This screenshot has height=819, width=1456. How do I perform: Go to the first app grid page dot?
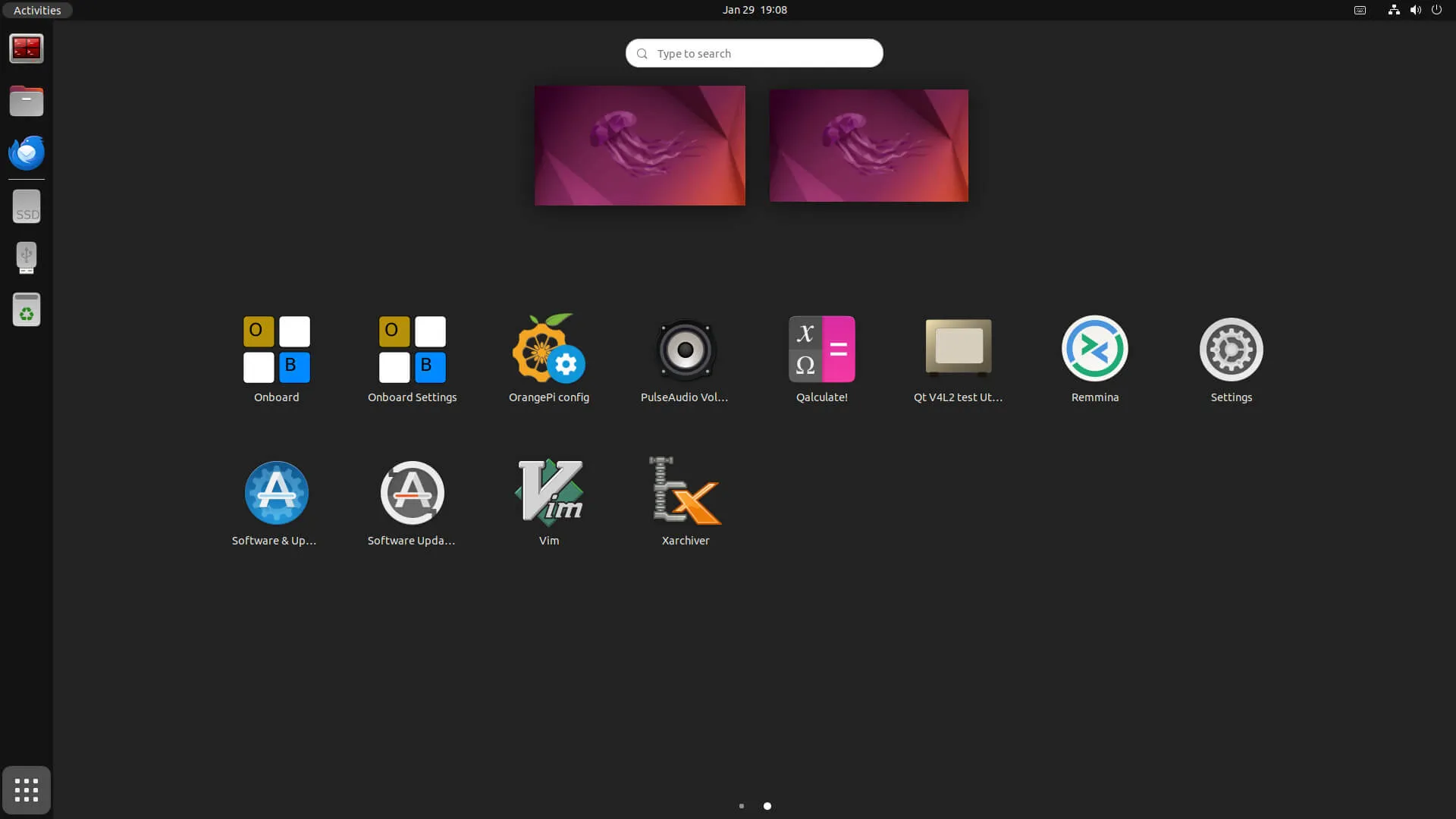741,806
